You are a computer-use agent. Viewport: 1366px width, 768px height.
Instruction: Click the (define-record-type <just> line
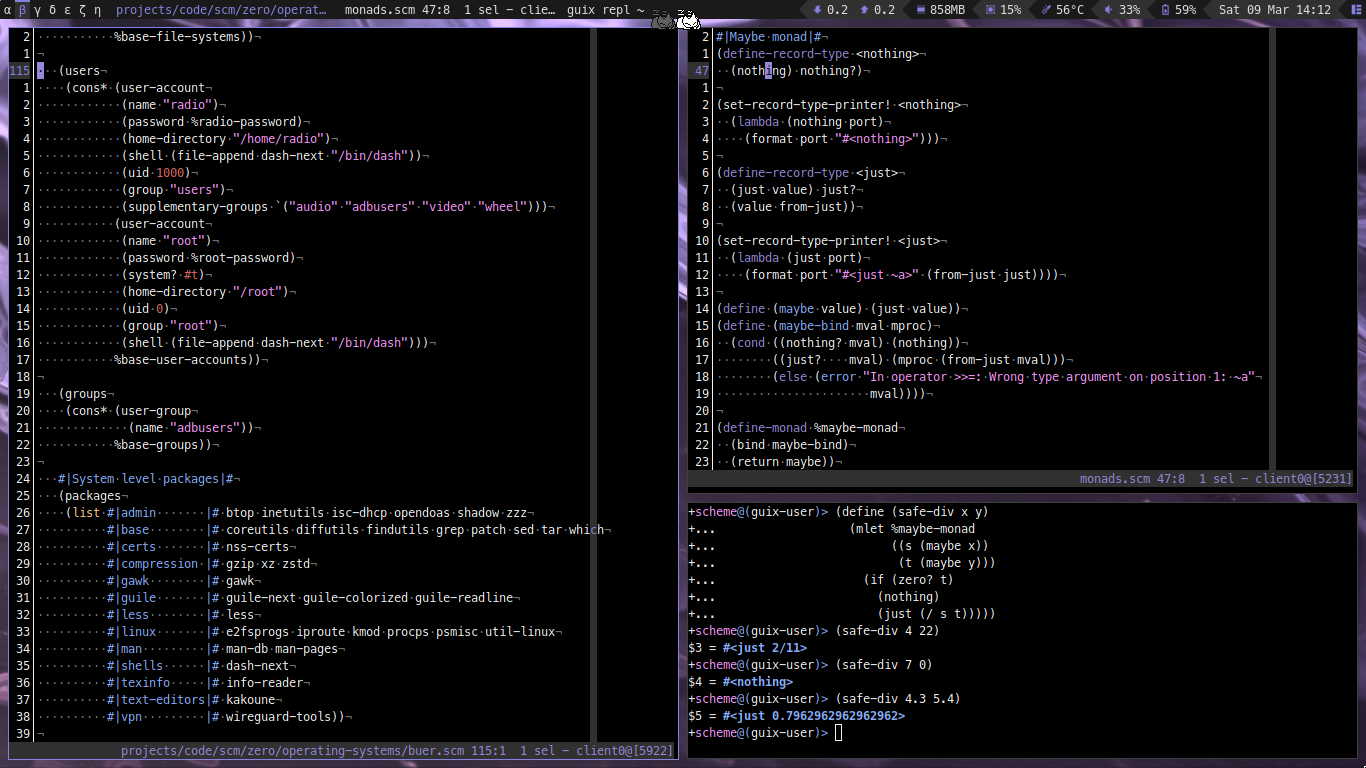click(808, 173)
